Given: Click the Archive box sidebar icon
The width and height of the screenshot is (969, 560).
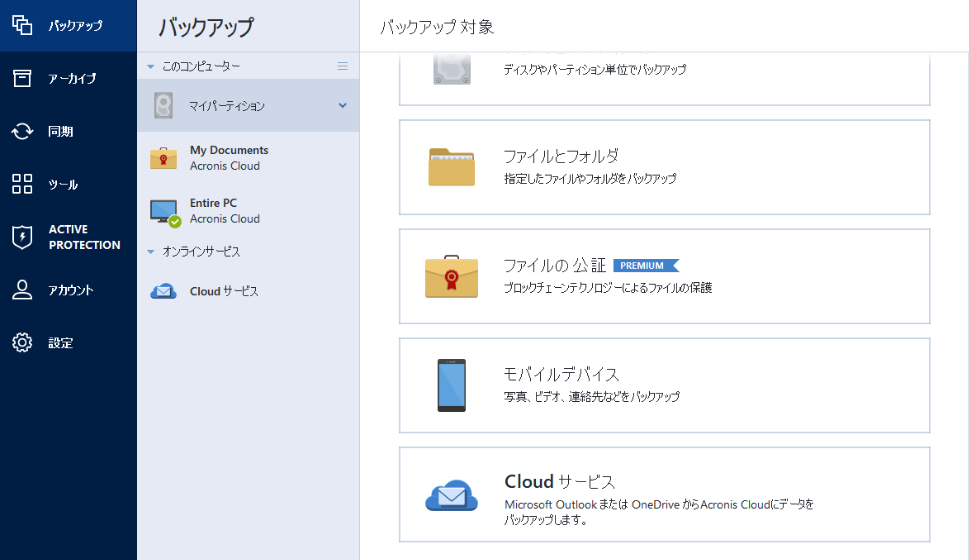Looking at the screenshot, I should (22, 78).
